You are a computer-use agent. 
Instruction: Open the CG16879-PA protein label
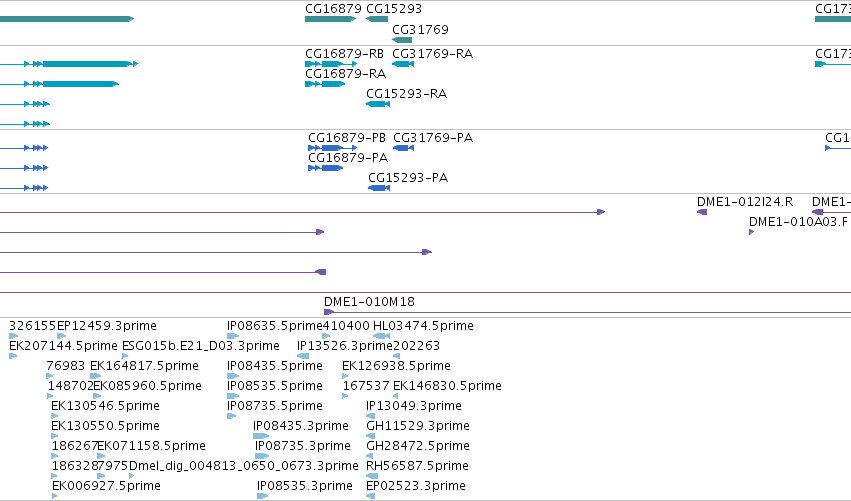[348, 158]
